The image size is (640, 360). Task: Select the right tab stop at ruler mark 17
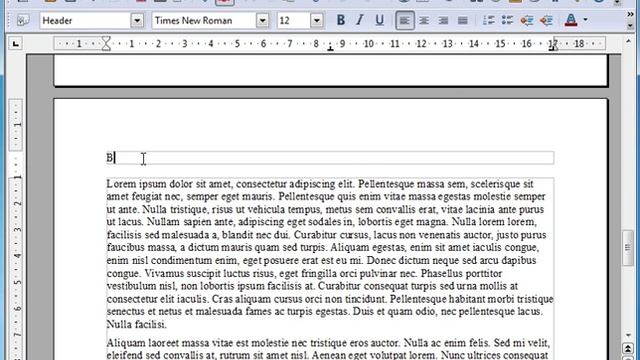pyautogui.click(x=553, y=47)
